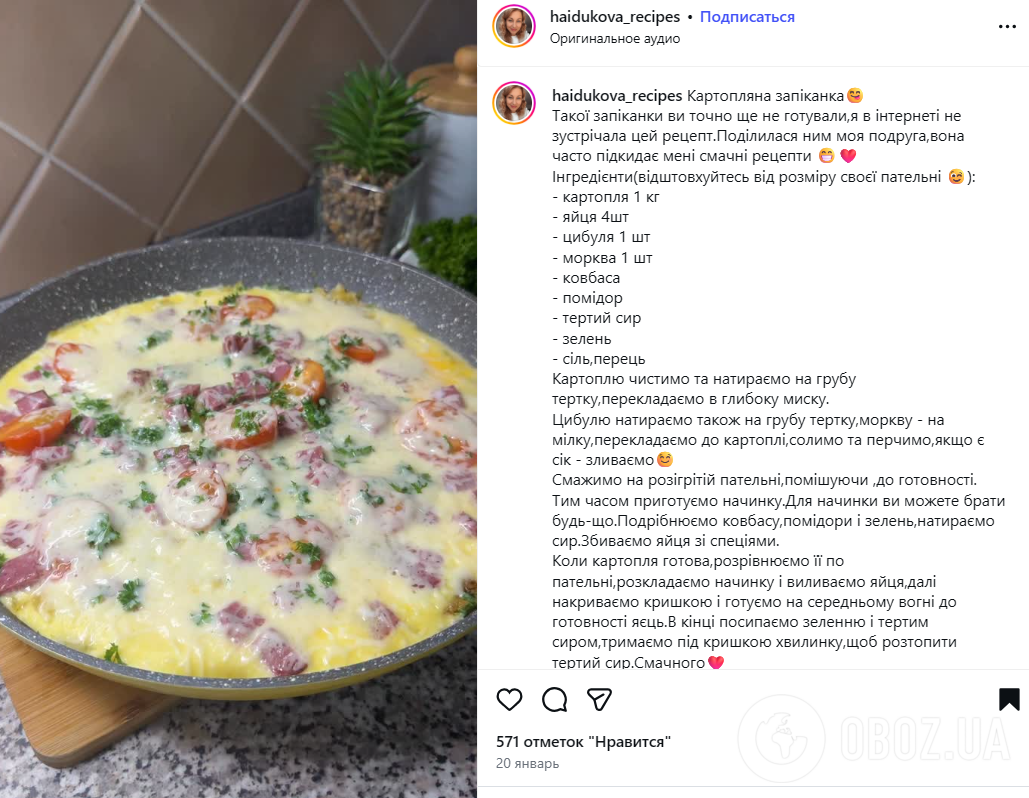Click the caption author avatar

pos(514,103)
